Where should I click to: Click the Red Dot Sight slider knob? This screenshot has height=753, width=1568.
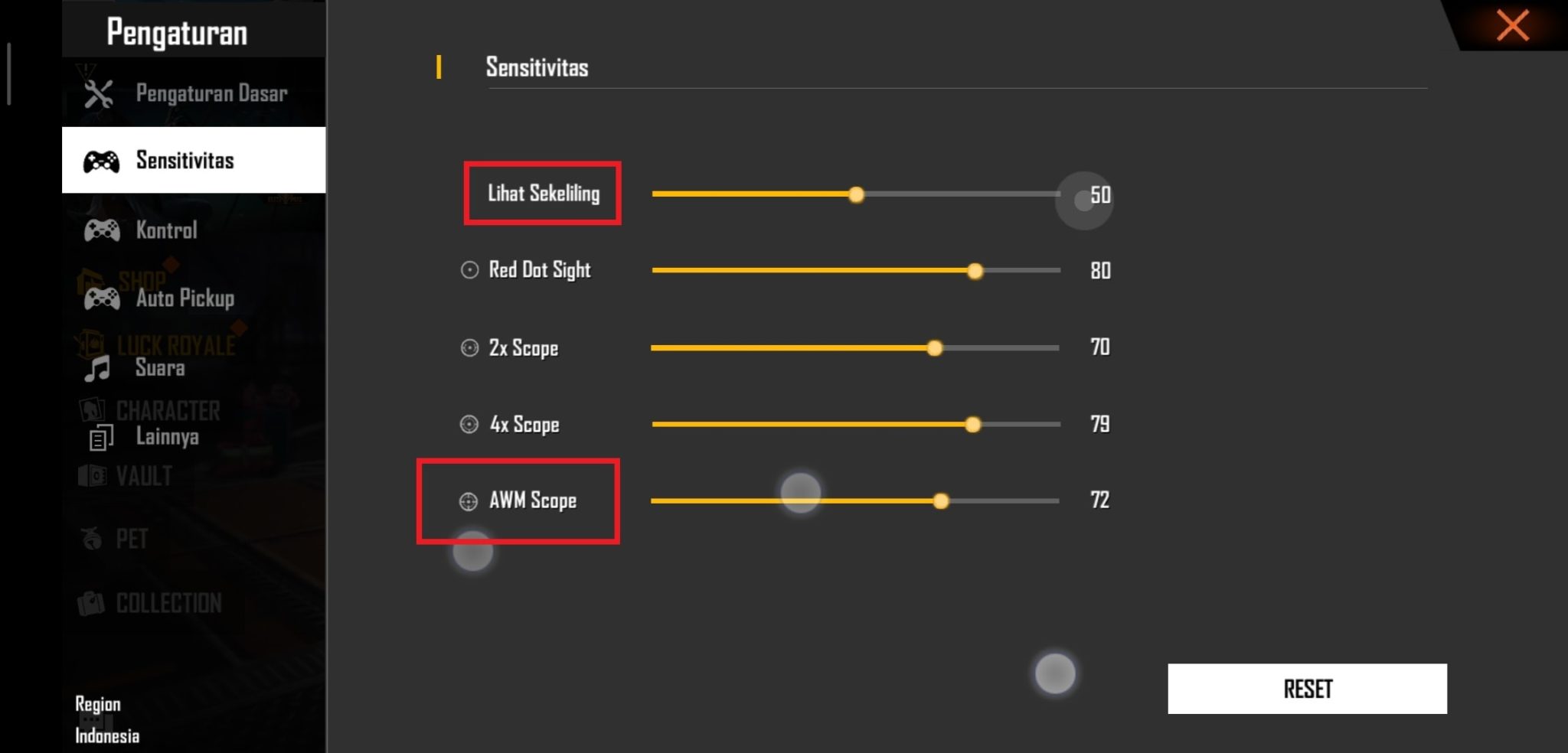(975, 271)
